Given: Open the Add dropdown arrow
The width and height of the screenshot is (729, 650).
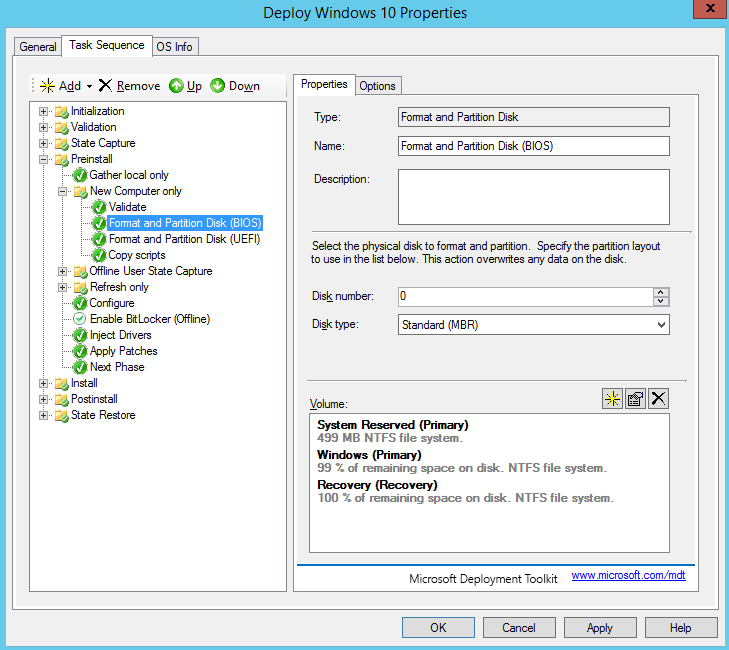Looking at the screenshot, I should pos(89,86).
